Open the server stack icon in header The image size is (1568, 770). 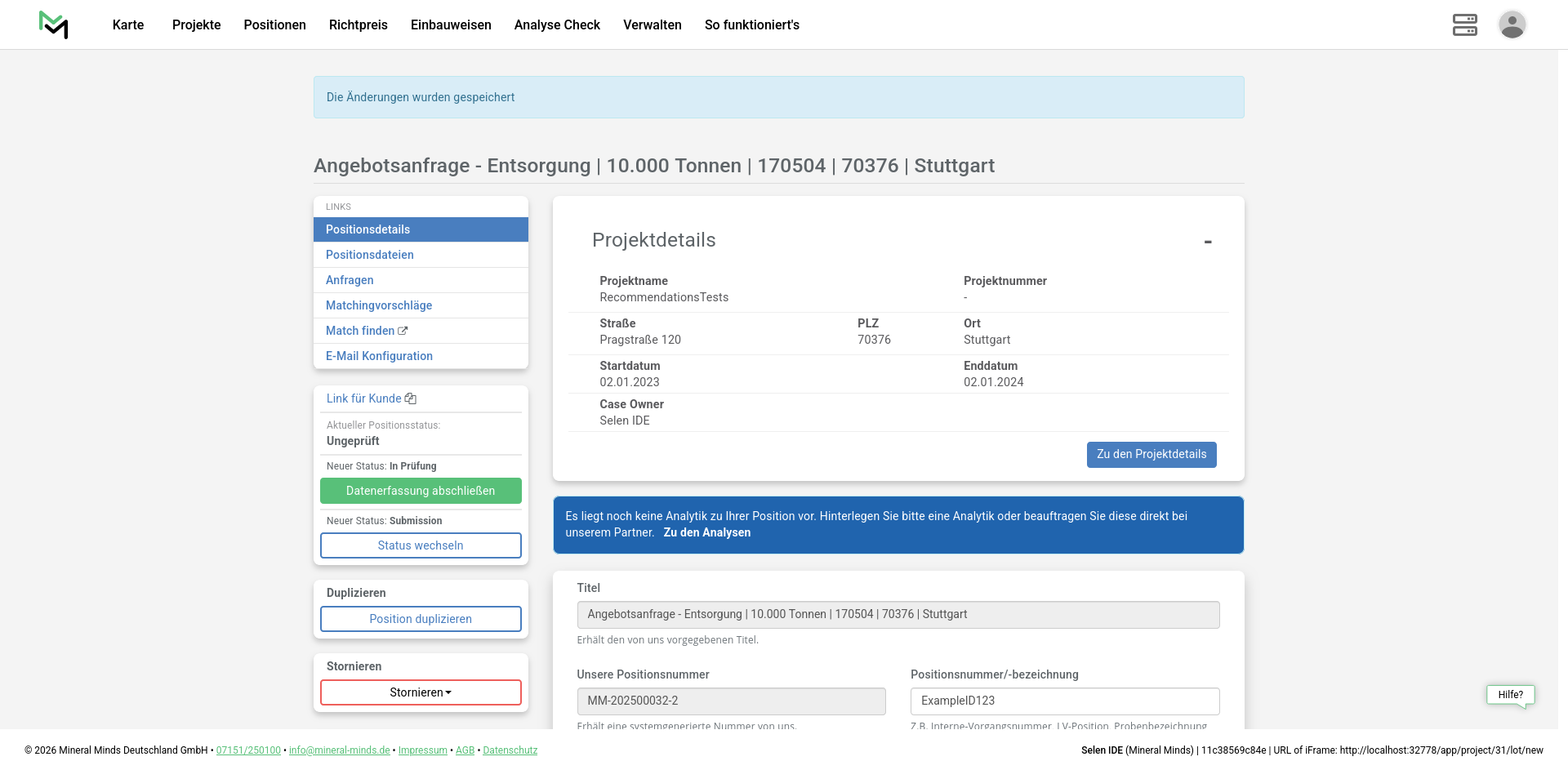[1464, 24]
